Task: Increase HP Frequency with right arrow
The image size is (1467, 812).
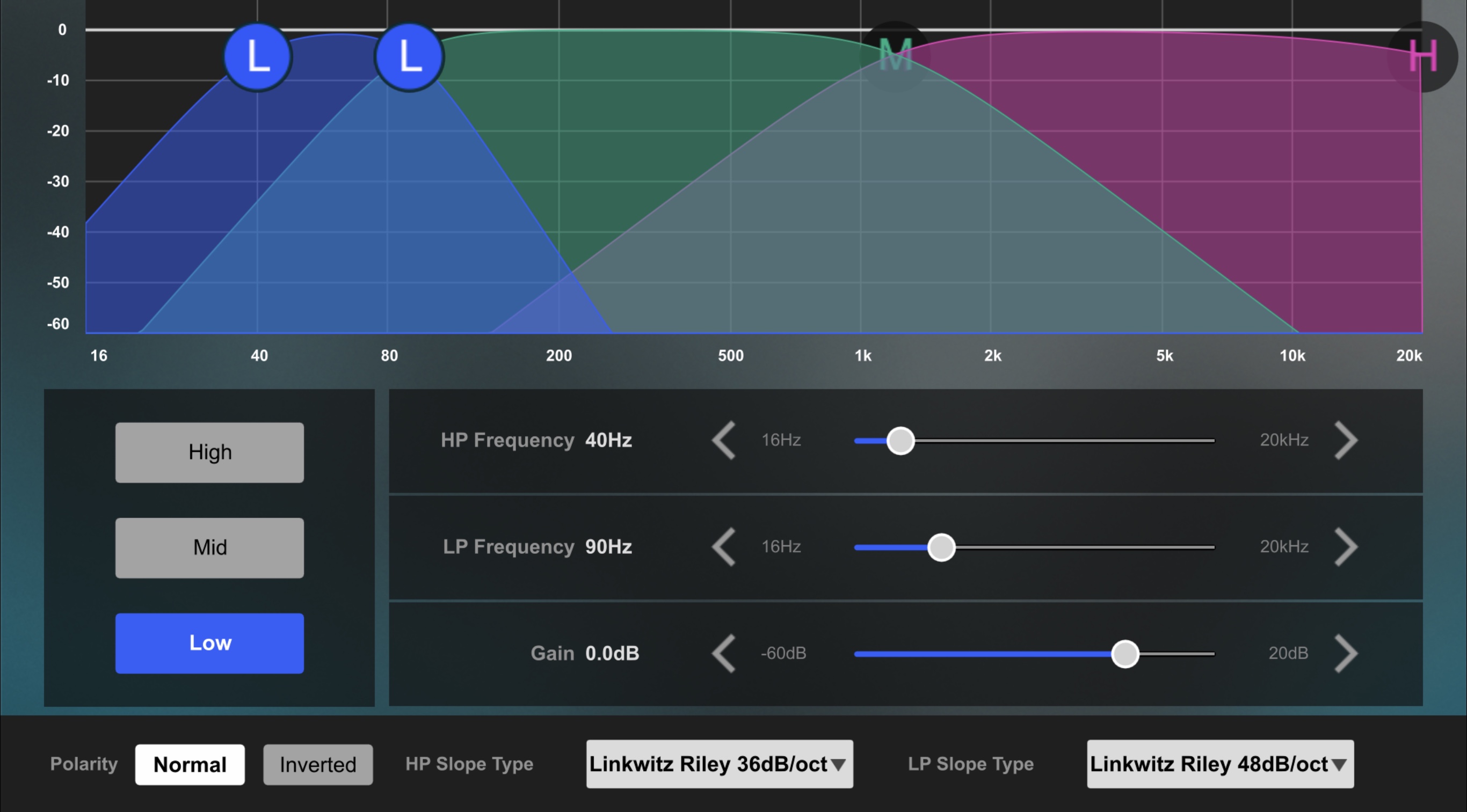Action: pyautogui.click(x=1346, y=441)
